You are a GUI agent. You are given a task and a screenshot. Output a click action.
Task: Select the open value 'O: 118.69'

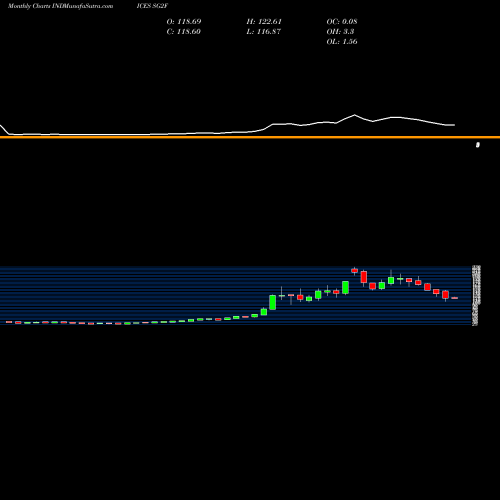tap(184, 22)
